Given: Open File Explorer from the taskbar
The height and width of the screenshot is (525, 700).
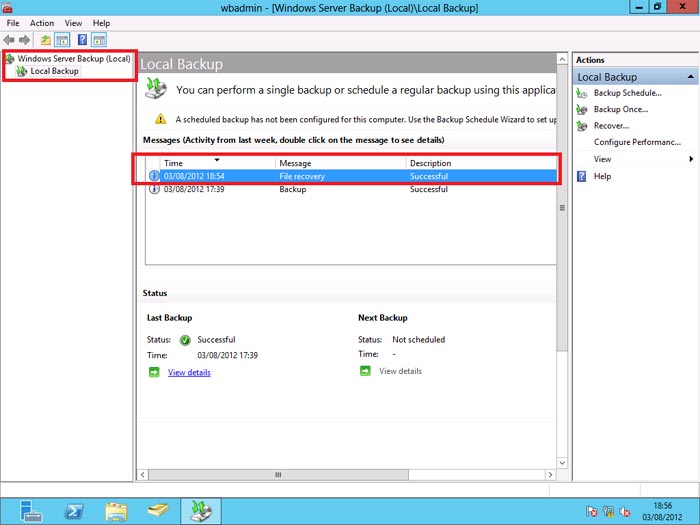Looking at the screenshot, I should tap(116, 511).
